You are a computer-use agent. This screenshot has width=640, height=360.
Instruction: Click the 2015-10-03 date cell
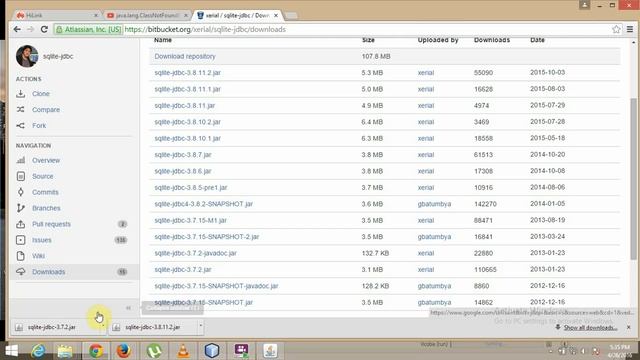[x=547, y=72]
